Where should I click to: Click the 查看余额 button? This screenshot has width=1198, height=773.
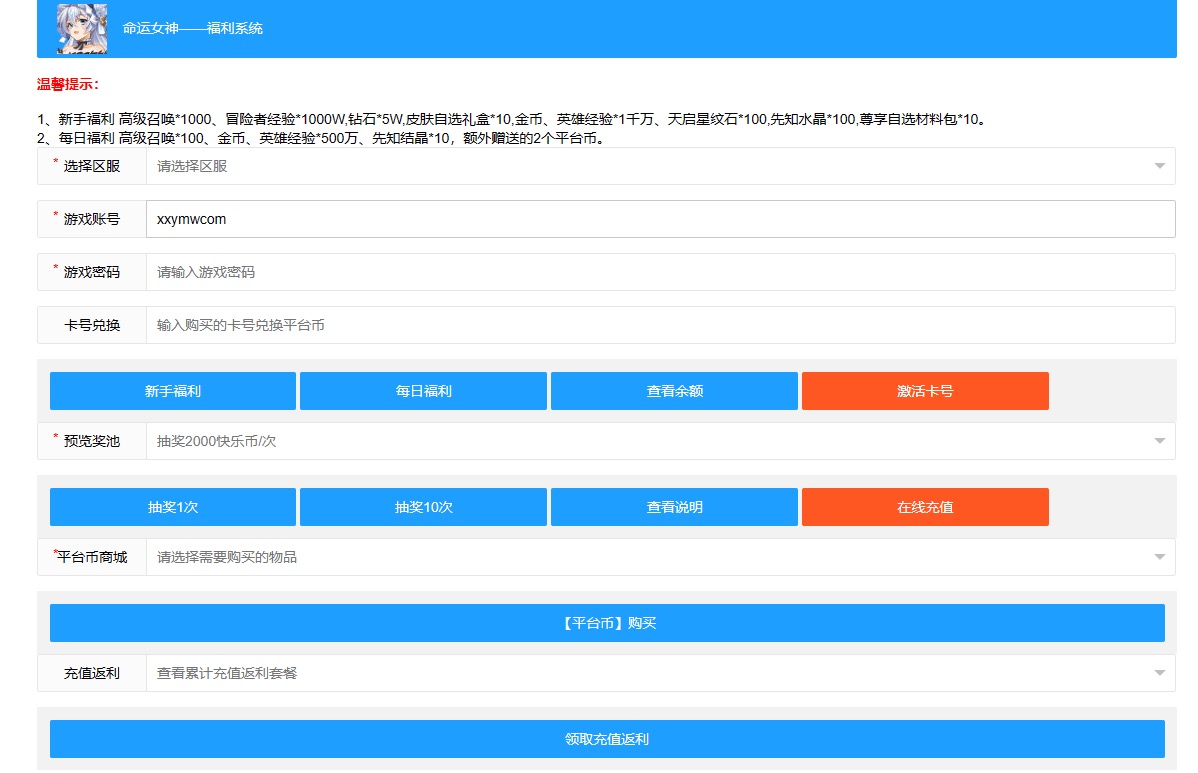674,391
